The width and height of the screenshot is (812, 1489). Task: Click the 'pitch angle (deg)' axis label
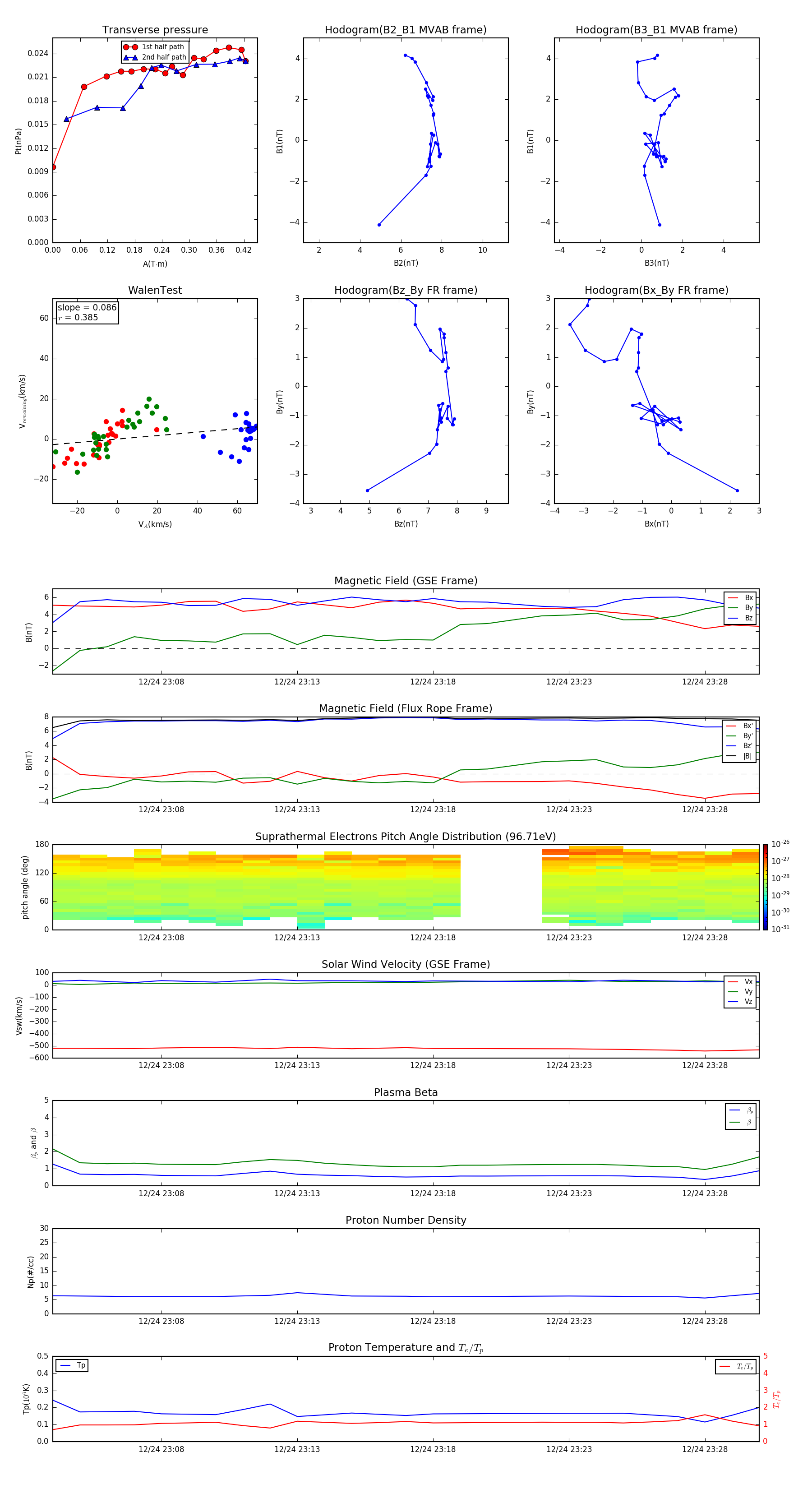(x=25, y=887)
